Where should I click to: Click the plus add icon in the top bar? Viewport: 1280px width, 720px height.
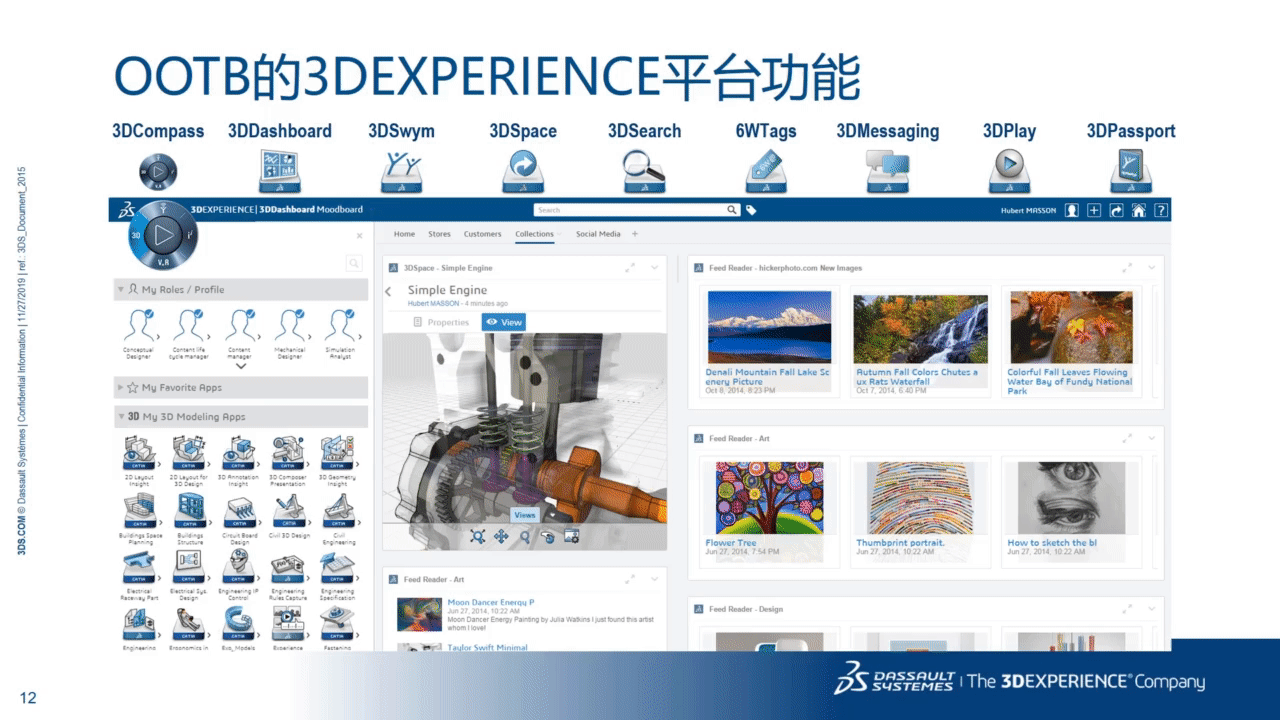click(1094, 210)
